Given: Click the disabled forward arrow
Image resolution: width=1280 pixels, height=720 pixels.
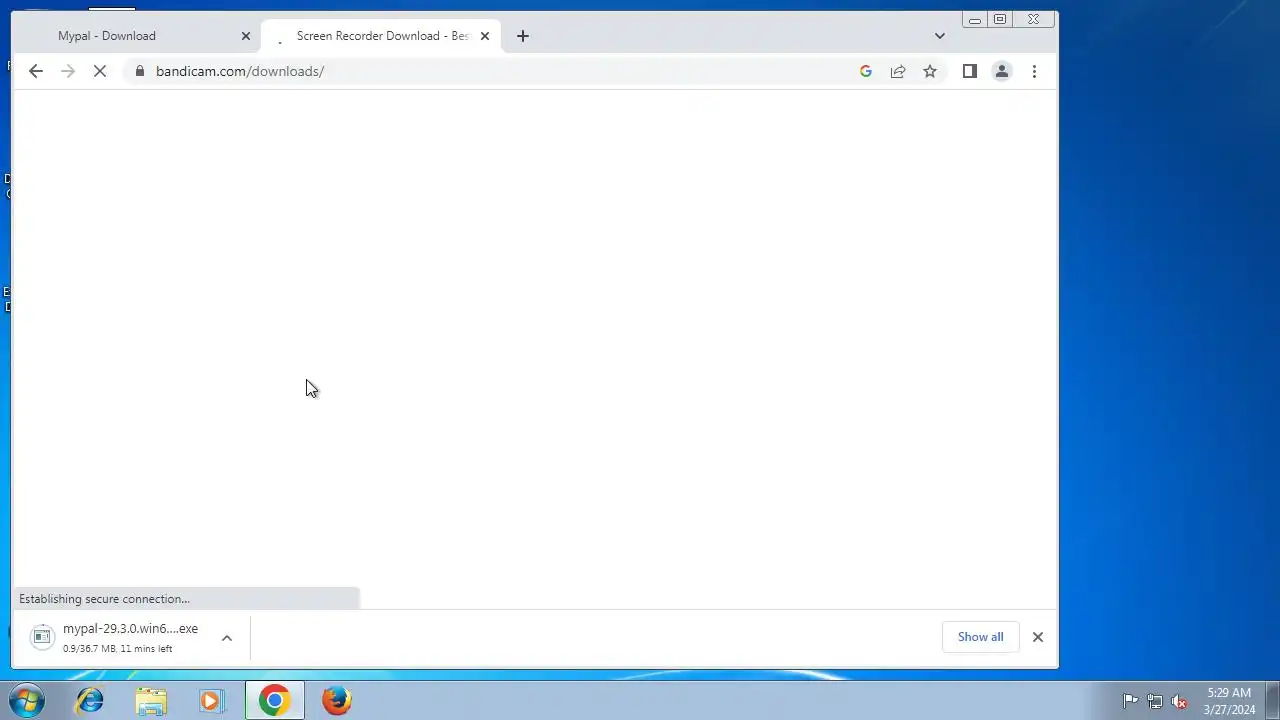Looking at the screenshot, I should [x=68, y=71].
